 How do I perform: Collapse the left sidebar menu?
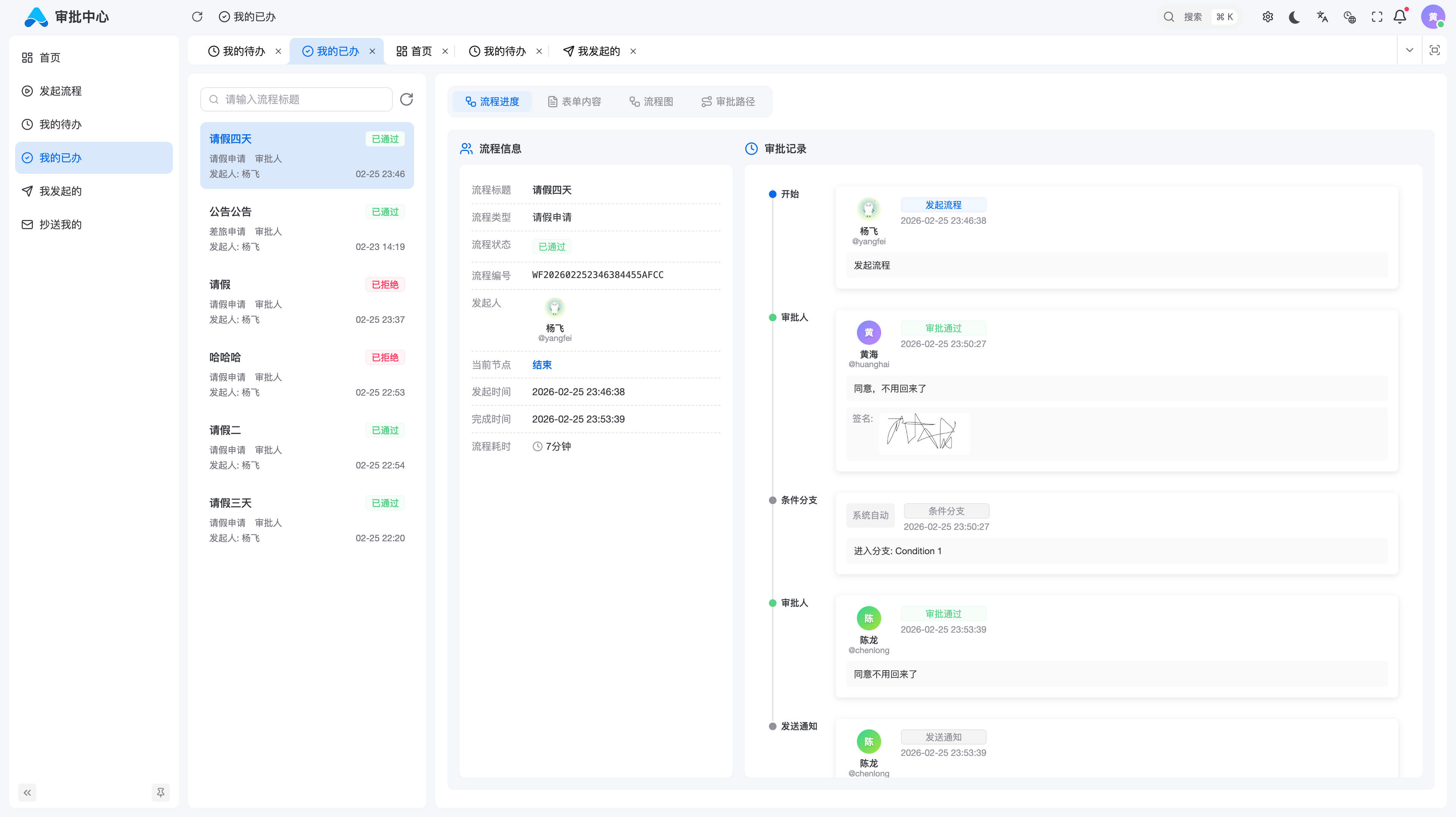(x=27, y=792)
